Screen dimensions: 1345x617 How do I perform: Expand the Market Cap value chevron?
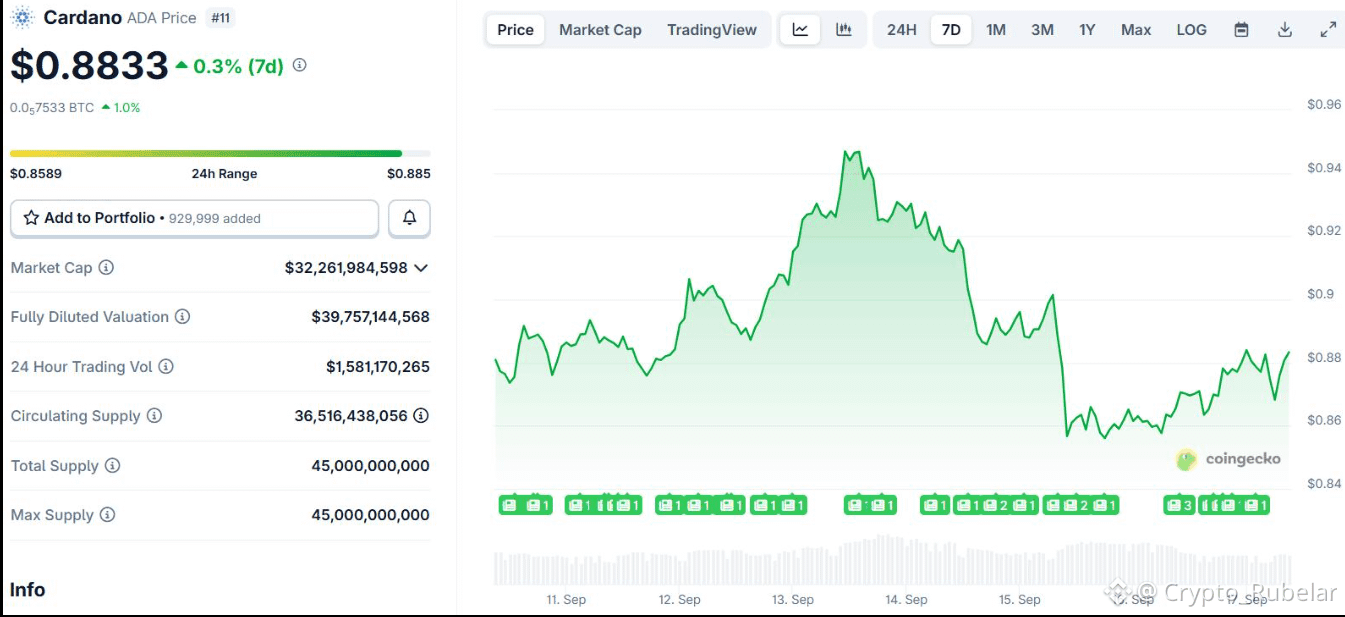(421, 268)
